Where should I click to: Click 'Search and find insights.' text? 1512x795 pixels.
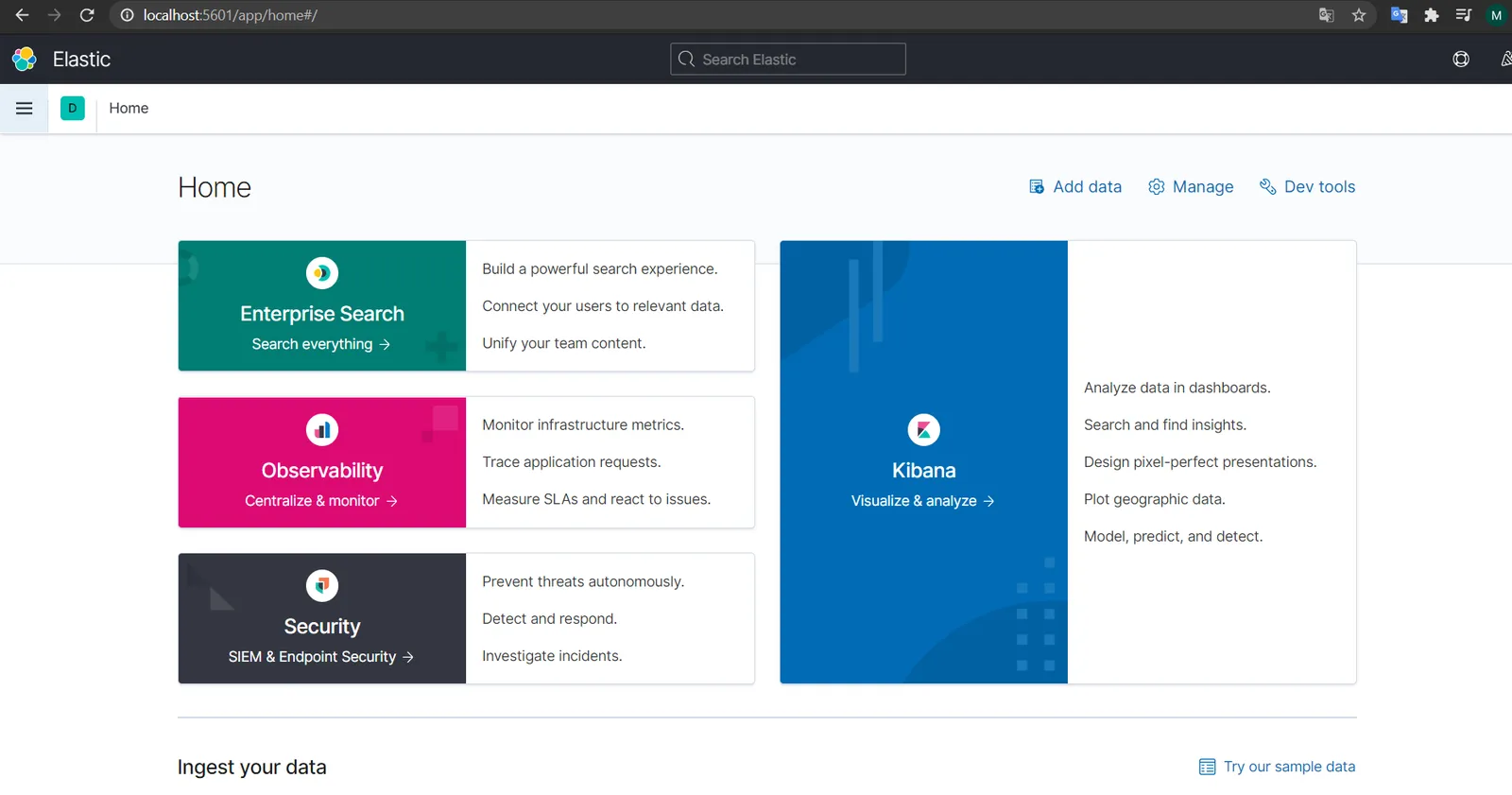click(1165, 425)
